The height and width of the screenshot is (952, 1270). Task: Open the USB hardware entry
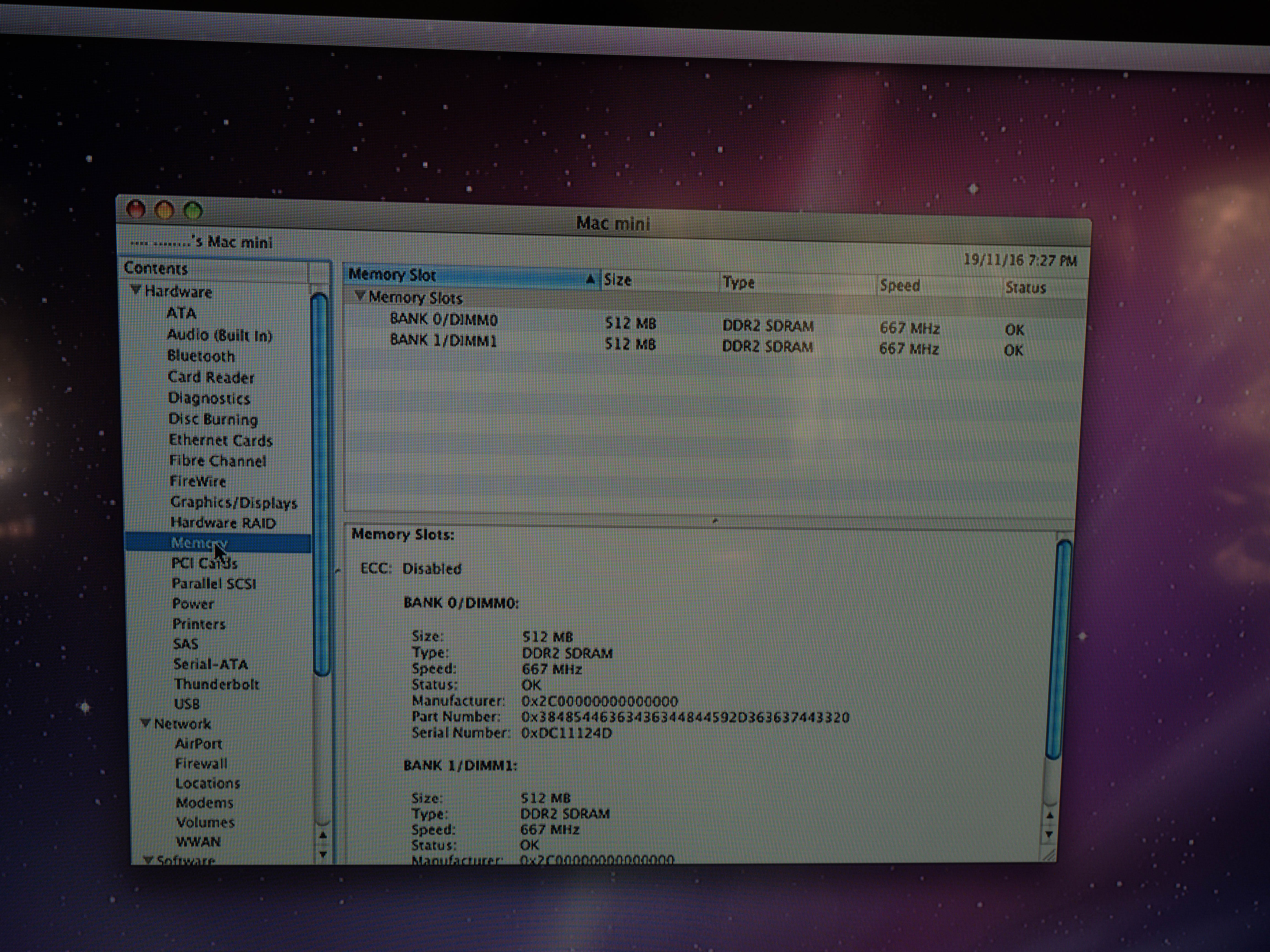tap(187, 704)
